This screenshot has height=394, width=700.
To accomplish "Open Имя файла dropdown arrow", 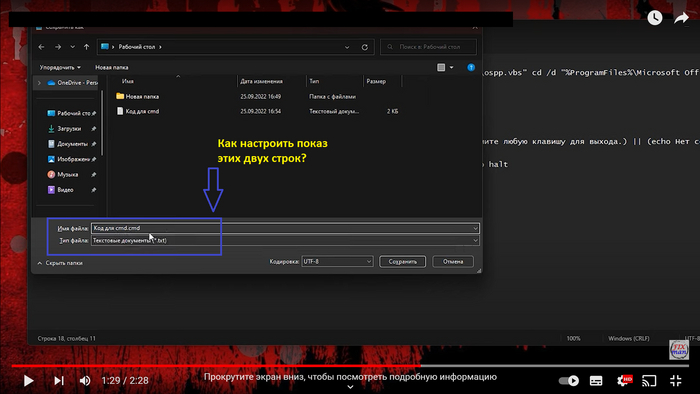I will (x=475, y=228).
